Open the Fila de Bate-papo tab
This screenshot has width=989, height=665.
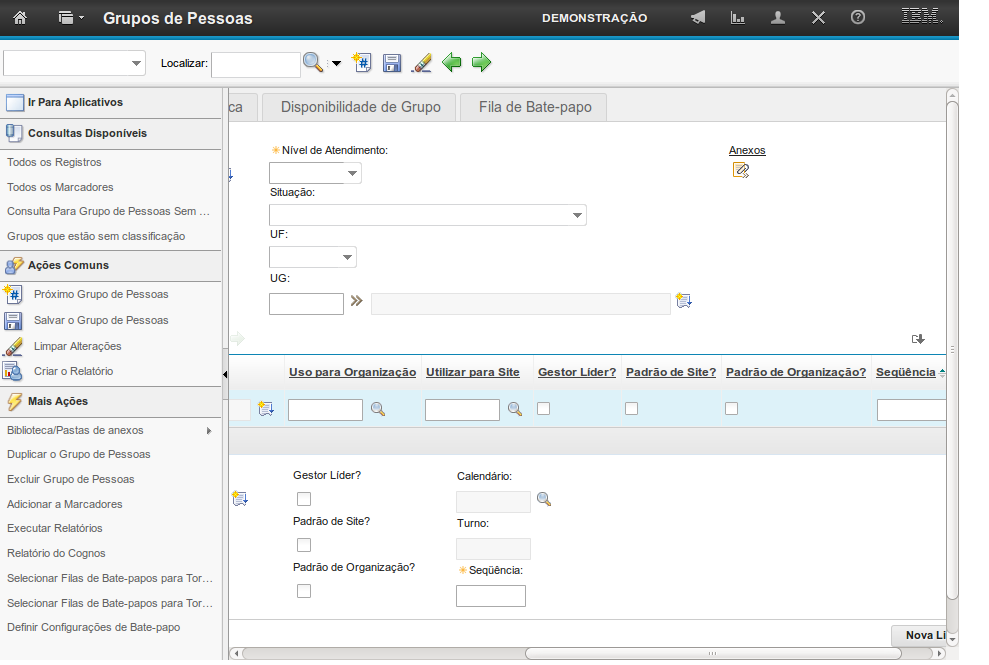[535, 107]
